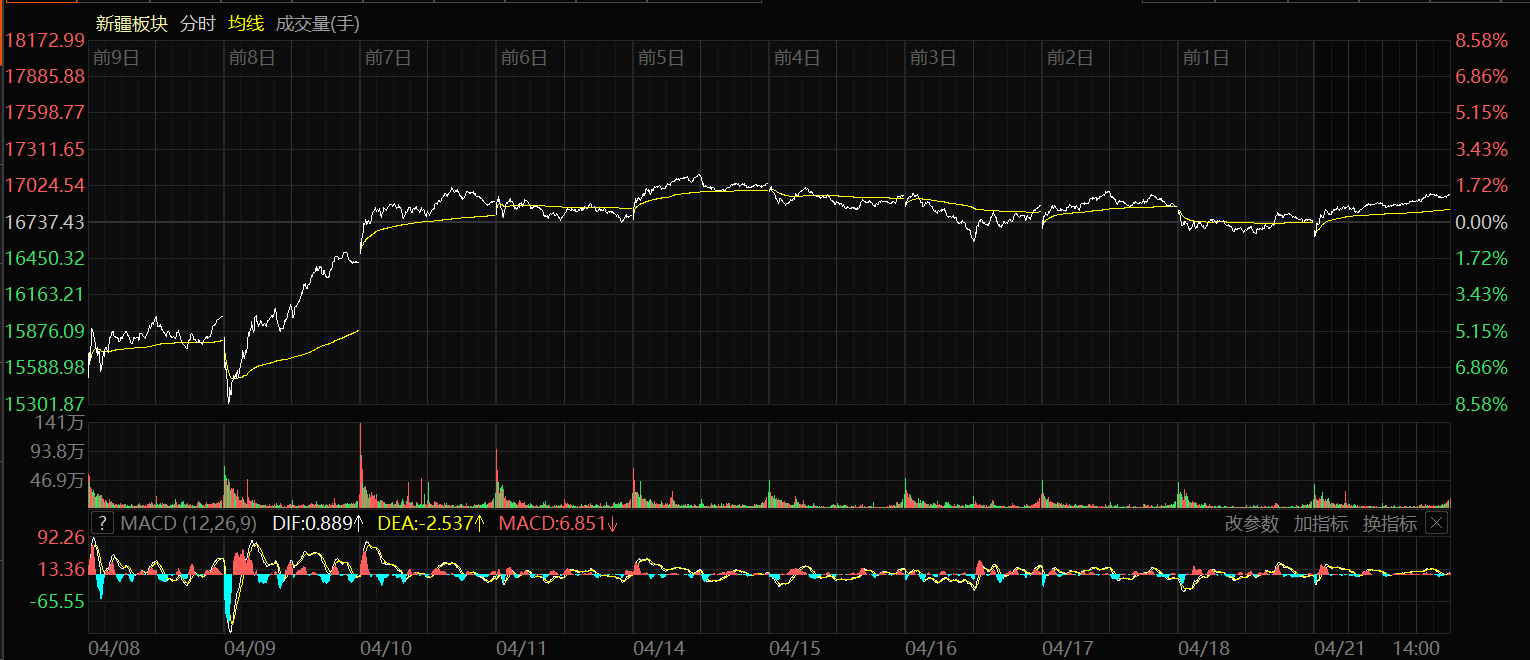Click the MACD (12,26,9) indicator label
1530x660 pixels.
188,524
